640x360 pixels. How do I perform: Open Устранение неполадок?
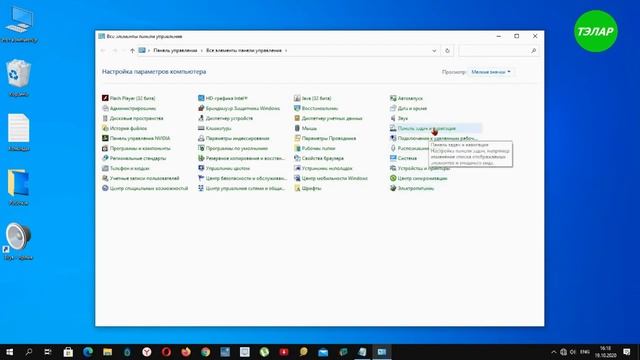point(323,168)
